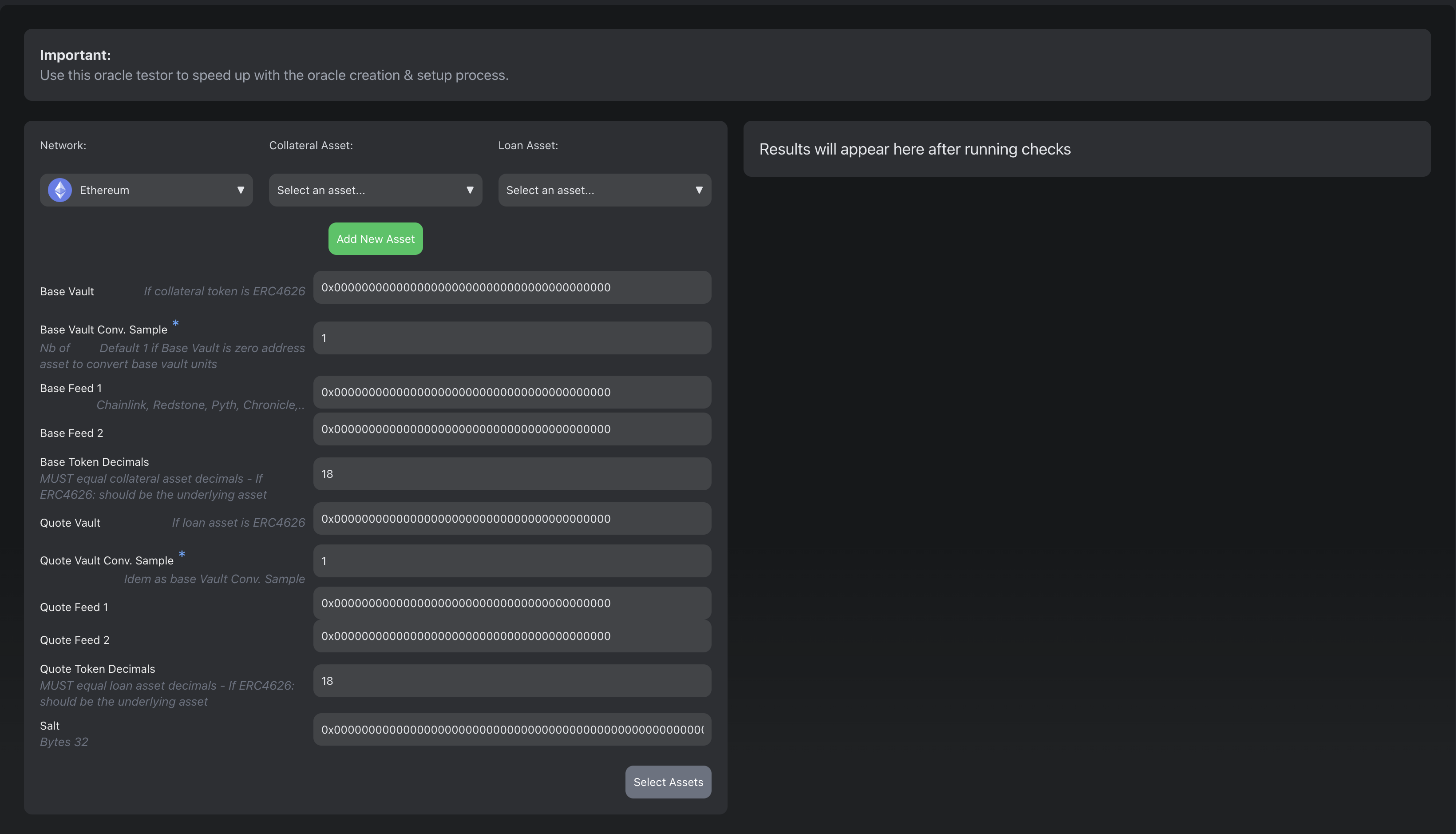Click the Quote Feed 1 address field
This screenshot has height=834, width=1456.
(x=511, y=603)
